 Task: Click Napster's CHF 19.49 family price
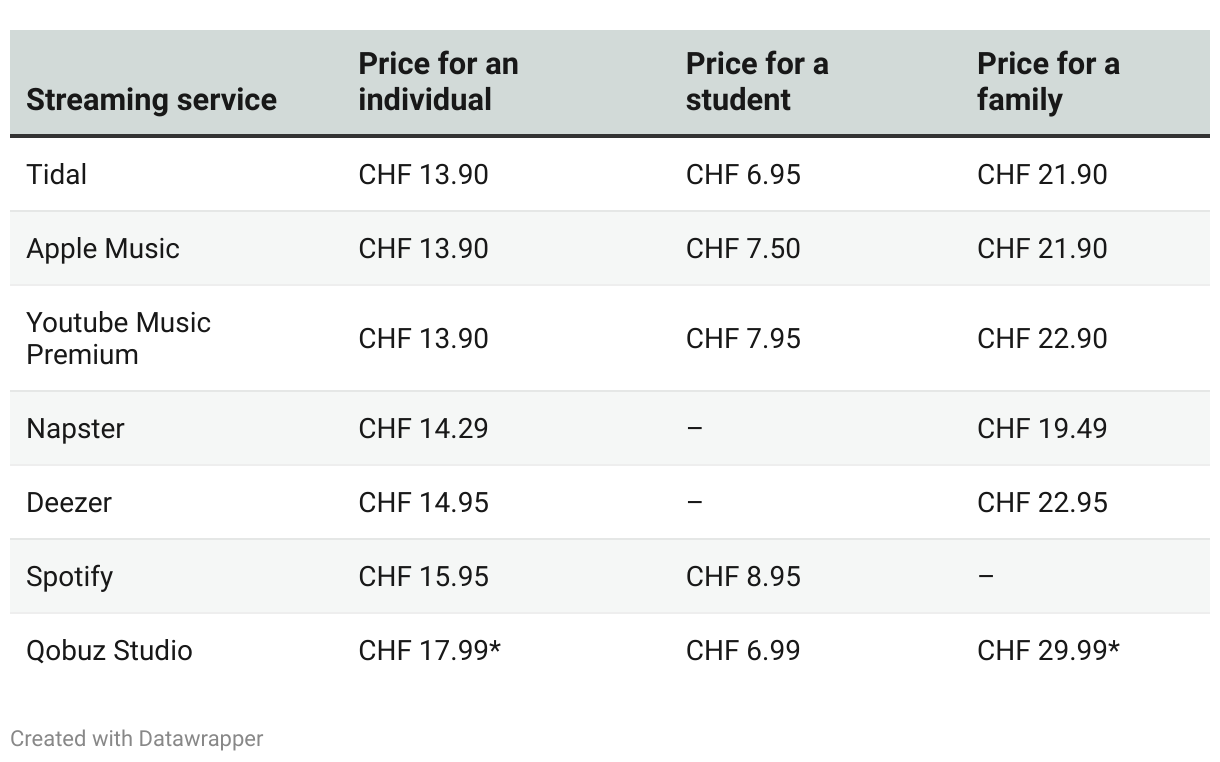[x=1042, y=429]
